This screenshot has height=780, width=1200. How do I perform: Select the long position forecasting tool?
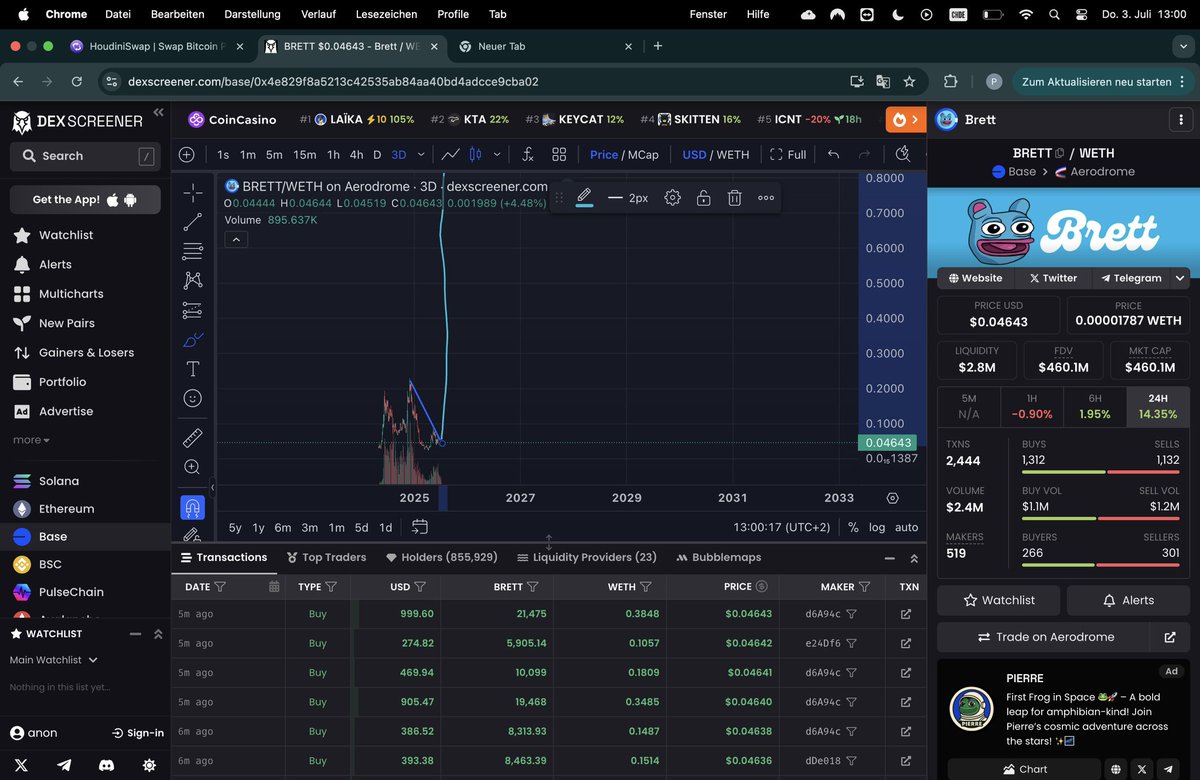193,310
